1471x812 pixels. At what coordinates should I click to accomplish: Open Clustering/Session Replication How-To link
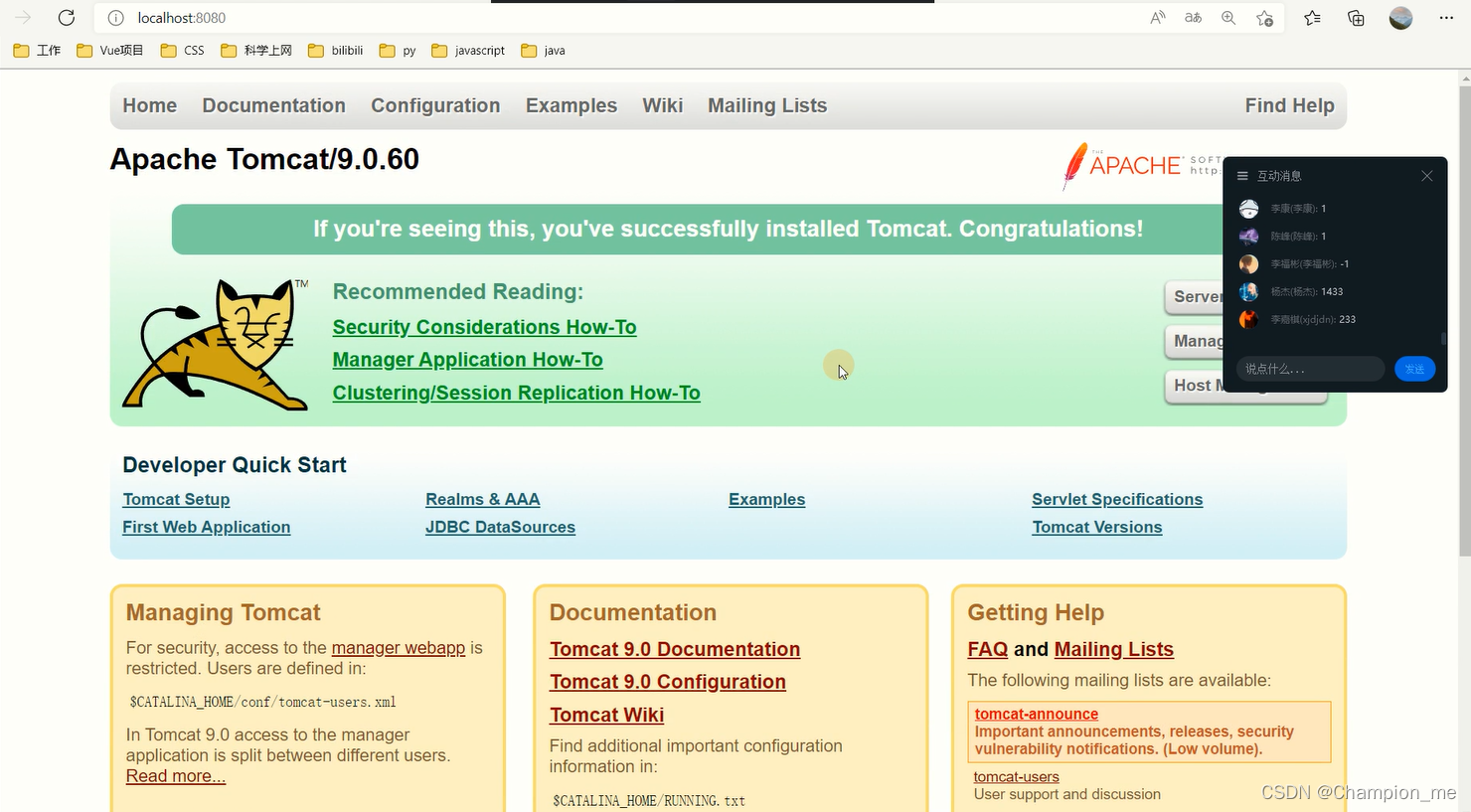click(517, 393)
